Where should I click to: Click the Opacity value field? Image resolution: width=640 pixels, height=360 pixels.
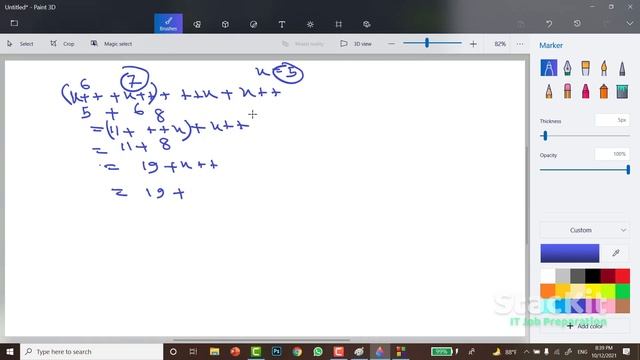tap(612, 154)
